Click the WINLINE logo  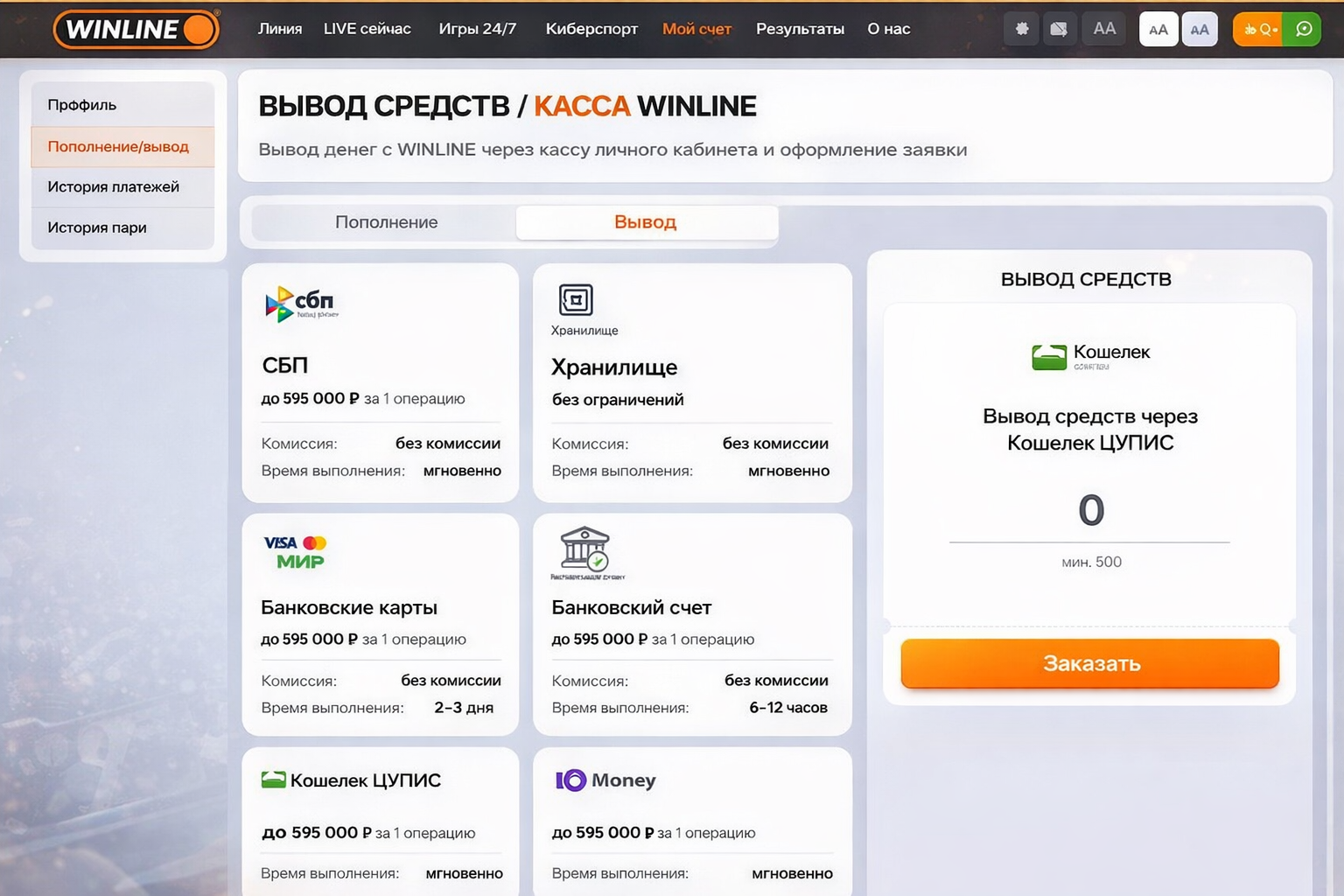coord(136,29)
